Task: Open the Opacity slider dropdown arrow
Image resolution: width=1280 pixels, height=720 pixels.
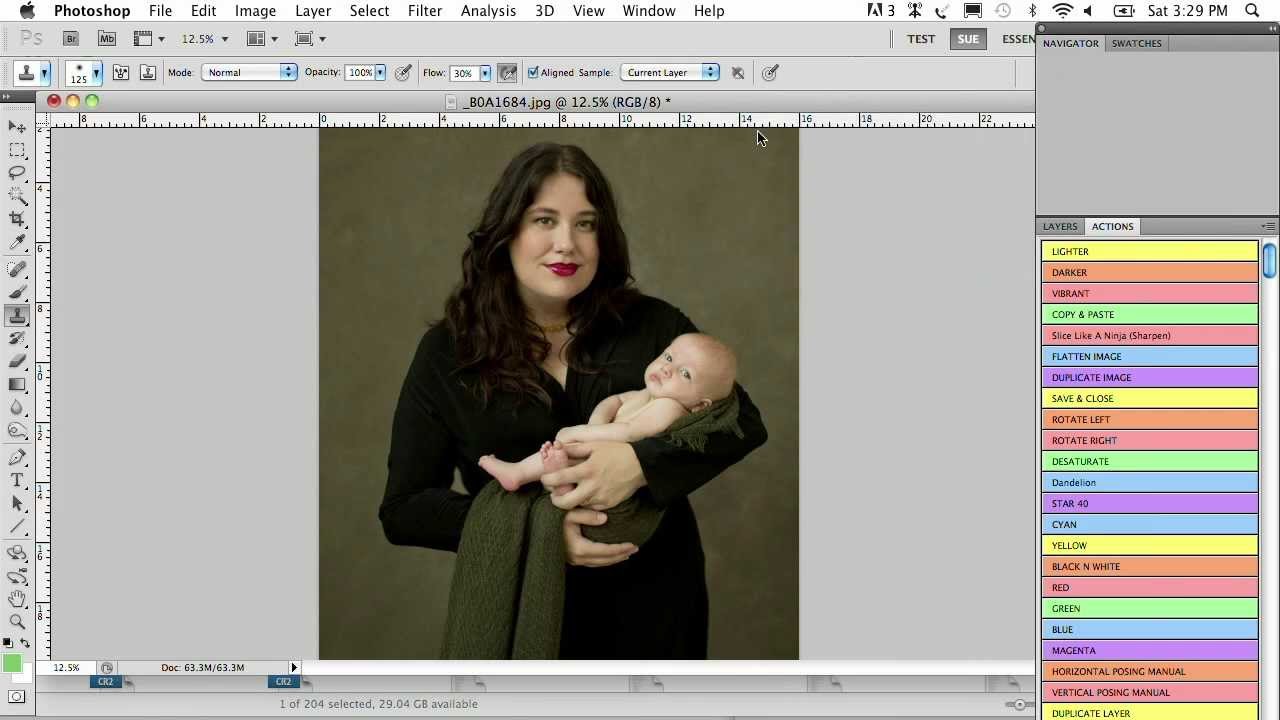Action: point(379,72)
